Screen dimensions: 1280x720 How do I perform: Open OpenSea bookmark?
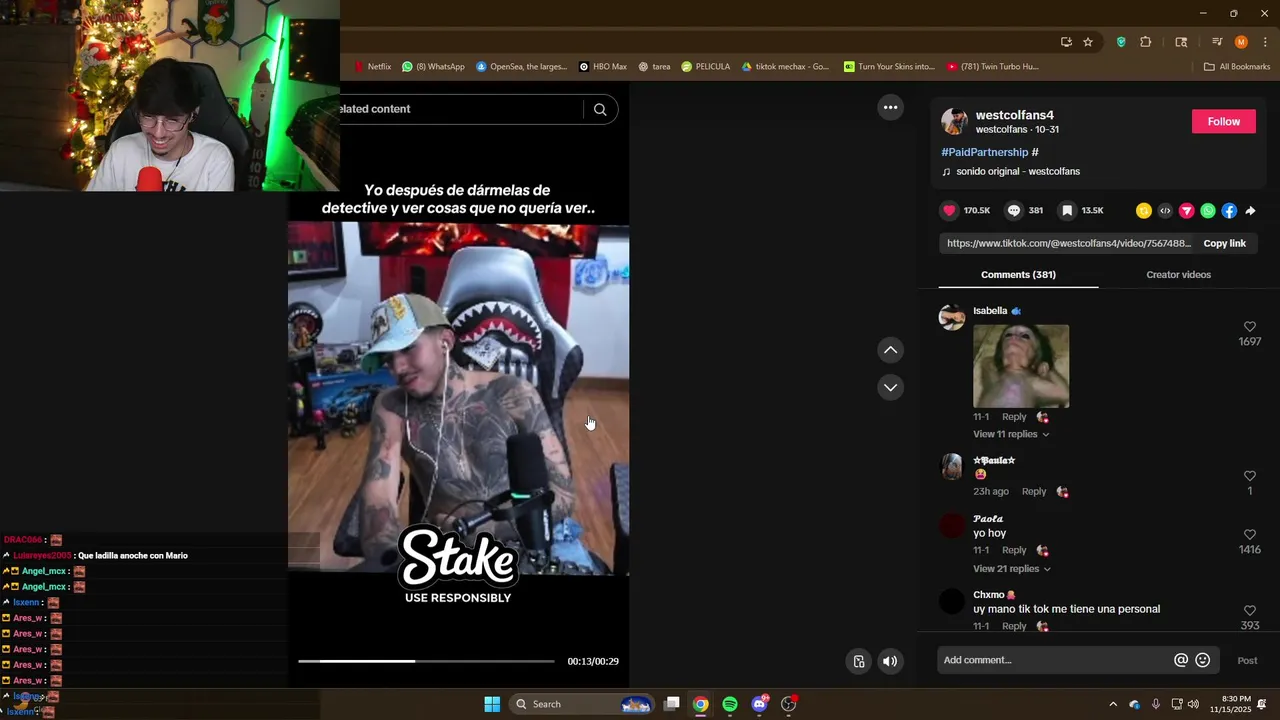point(521,67)
